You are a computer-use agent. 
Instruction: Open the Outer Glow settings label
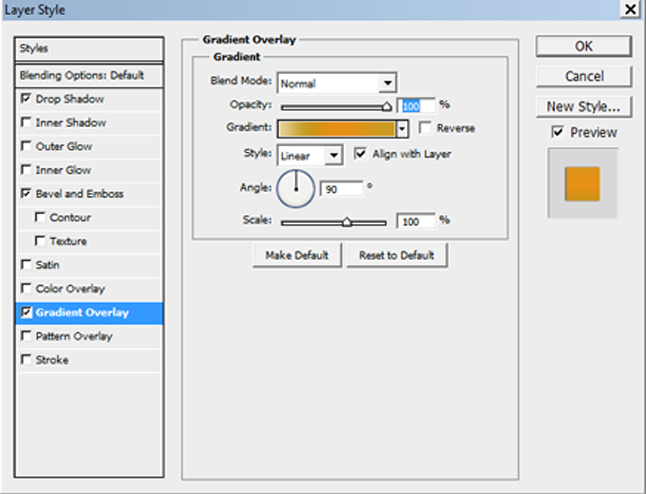64,146
